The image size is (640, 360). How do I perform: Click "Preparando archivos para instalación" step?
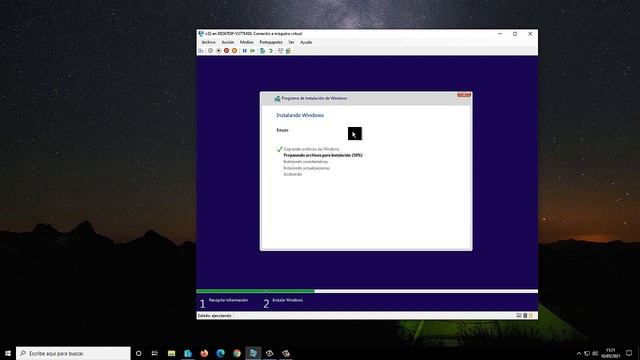pyautogui.click(x=323, y=155)
